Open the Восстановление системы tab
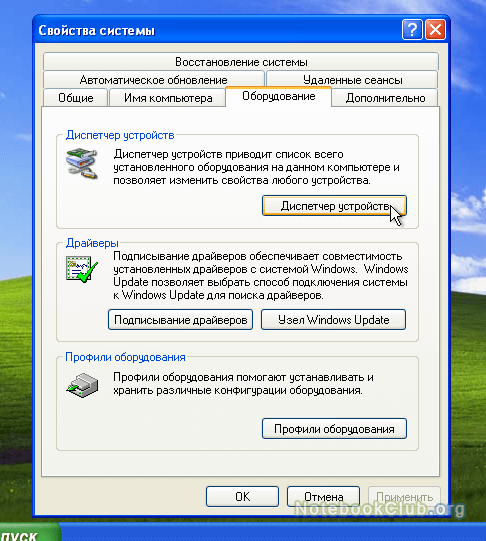Image resolution: width=486 pixels, height=541 pixels. tap(241, 62)
